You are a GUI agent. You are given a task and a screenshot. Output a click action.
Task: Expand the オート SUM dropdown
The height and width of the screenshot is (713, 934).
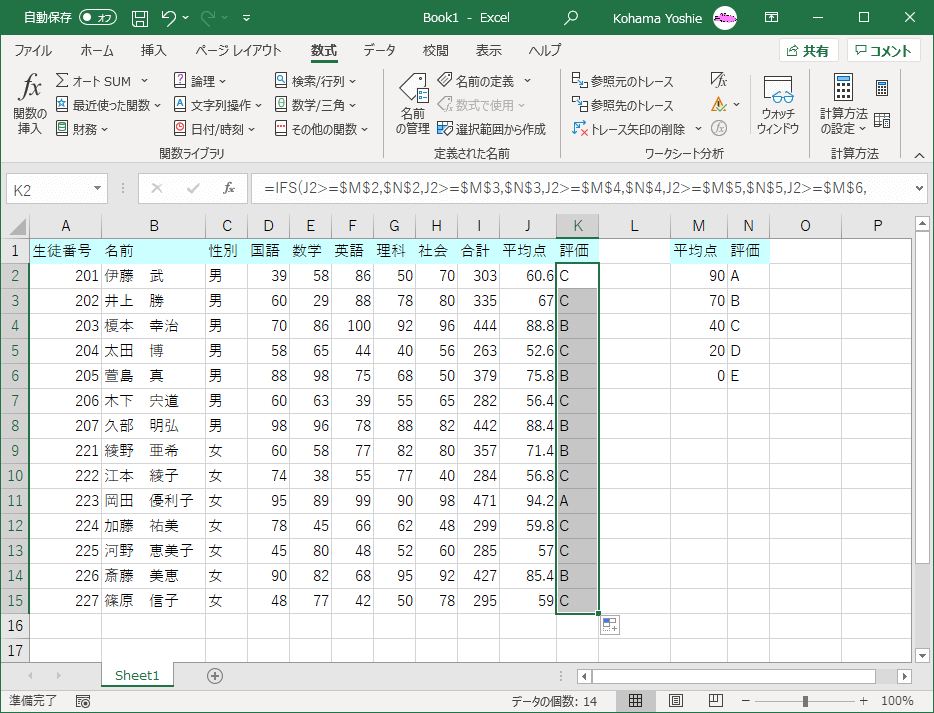[144, 81]
